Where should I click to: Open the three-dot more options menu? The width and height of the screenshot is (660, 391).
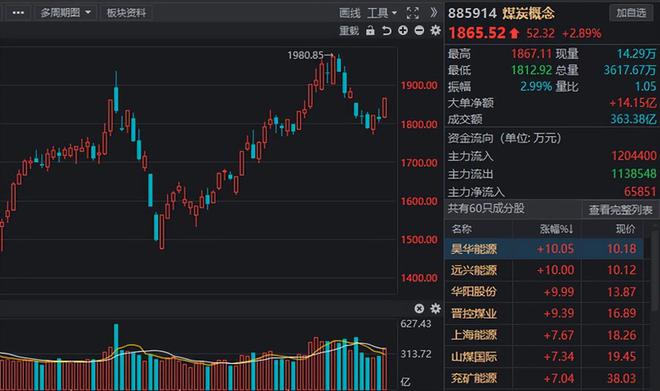[18, 13]
